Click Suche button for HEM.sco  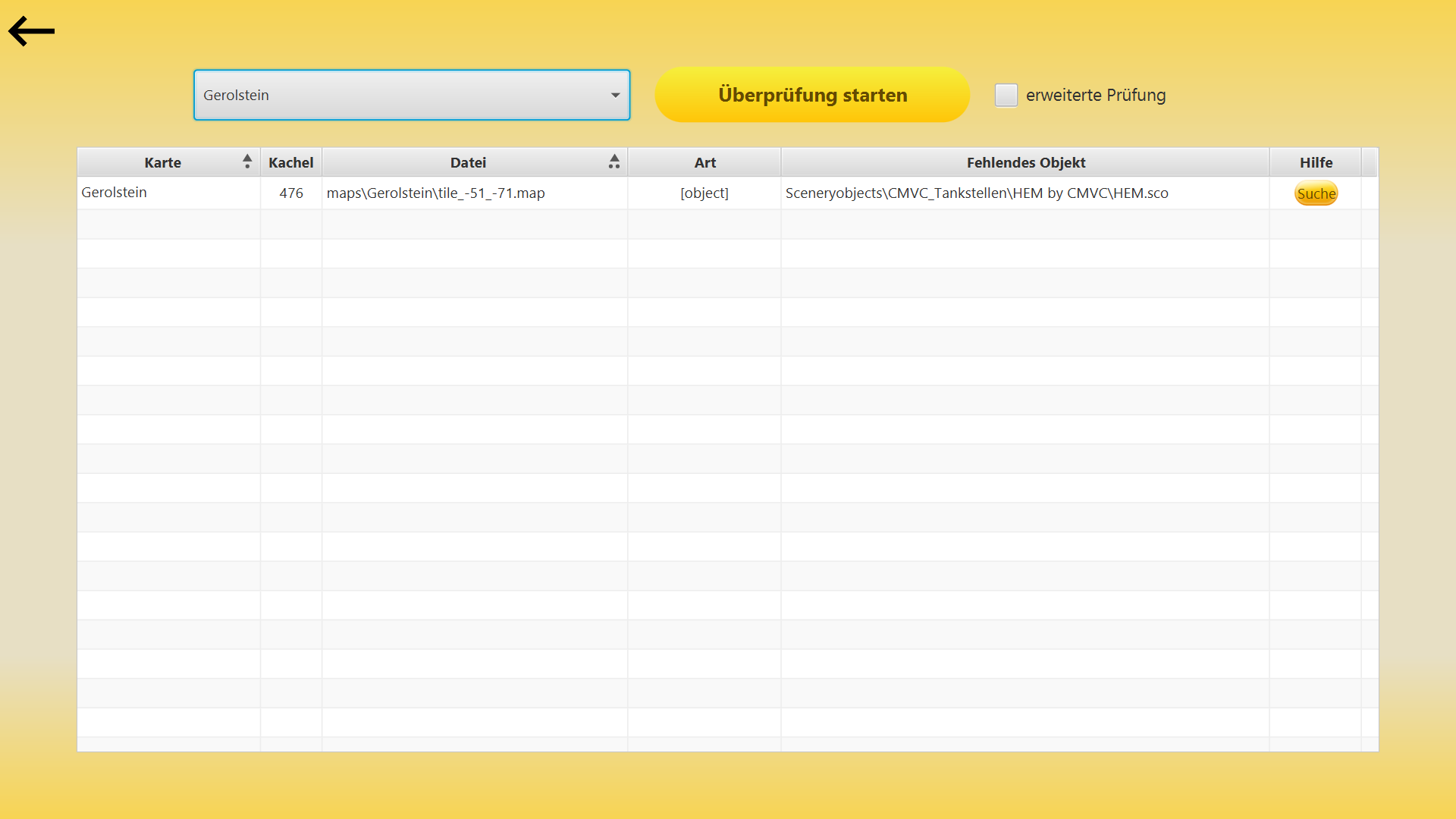click(x=1316, y=193)
